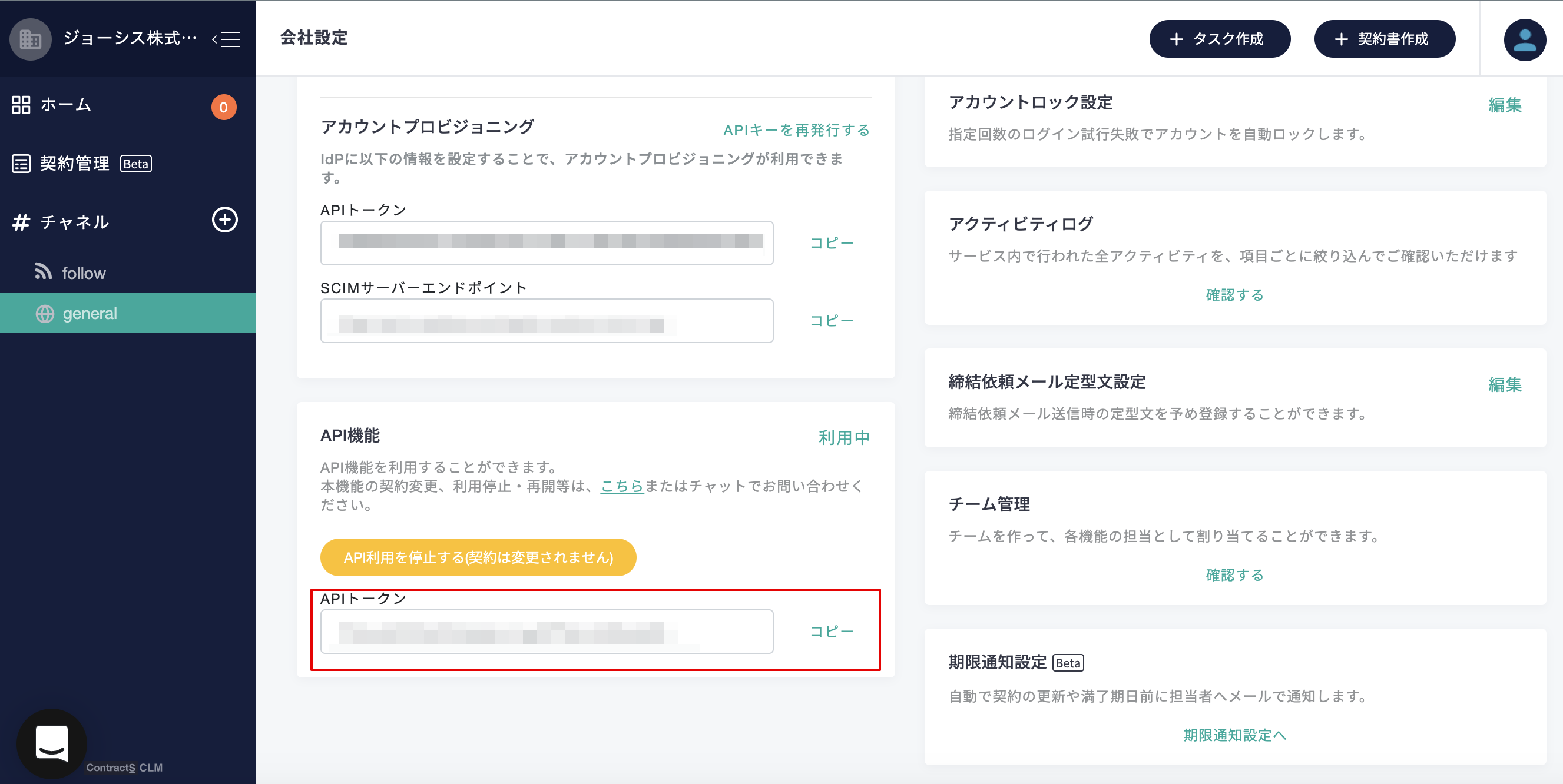The width and height of the screenshot is (1563, 784).
Task: Add a channel with plus icon
Action: (224, 220)
